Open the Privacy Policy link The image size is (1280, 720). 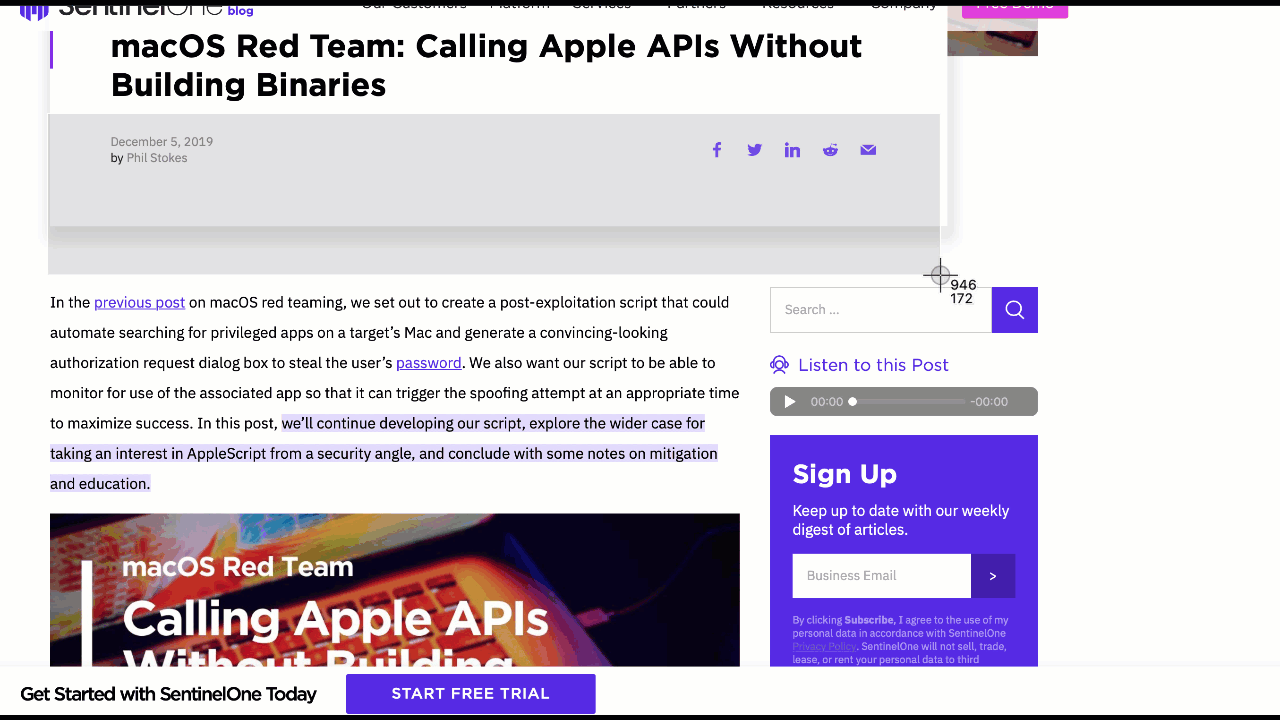[824, 647]
